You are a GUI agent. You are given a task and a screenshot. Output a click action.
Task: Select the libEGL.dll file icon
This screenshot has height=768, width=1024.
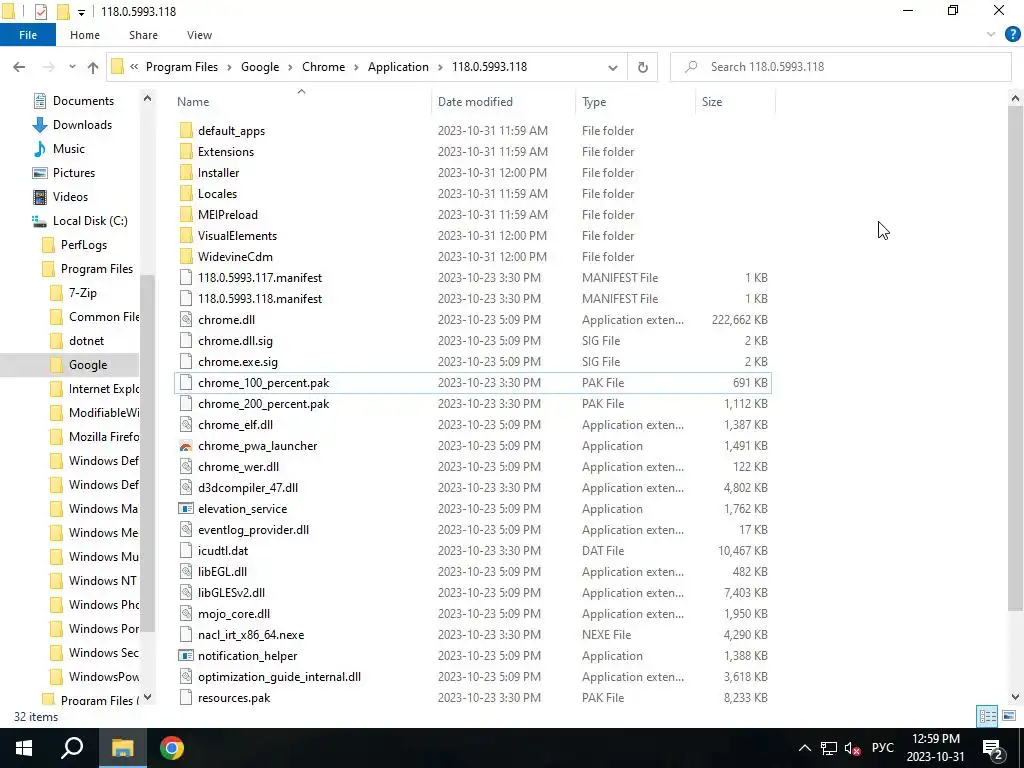tap(186, 571)
